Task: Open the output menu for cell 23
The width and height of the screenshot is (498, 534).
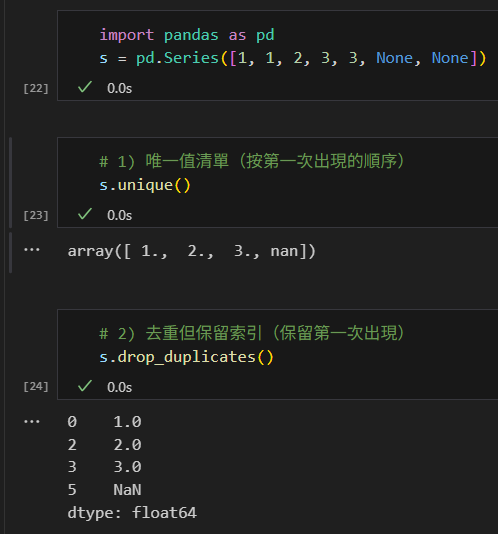Action: 32,250
